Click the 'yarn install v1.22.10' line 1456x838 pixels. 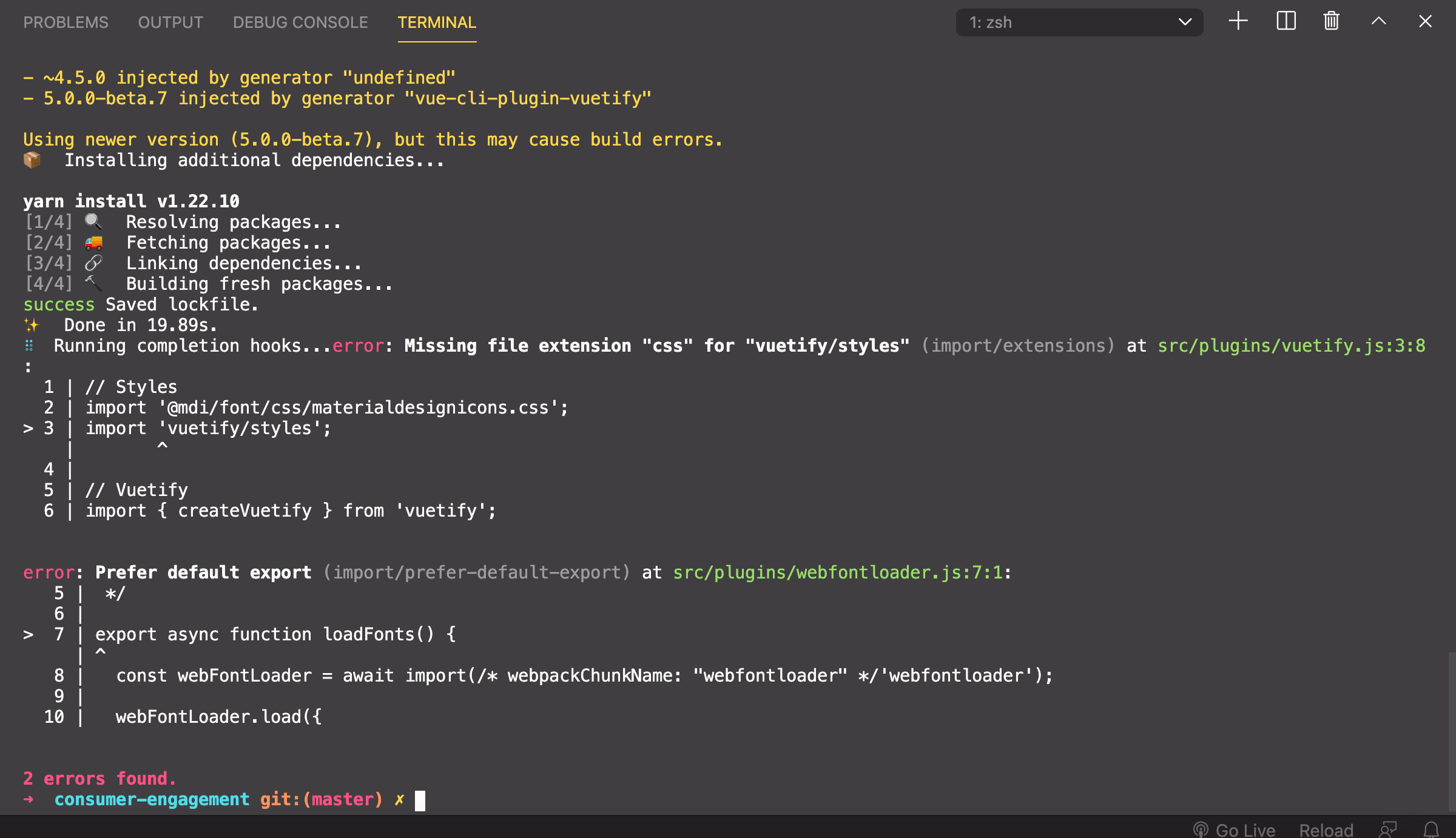131,201
